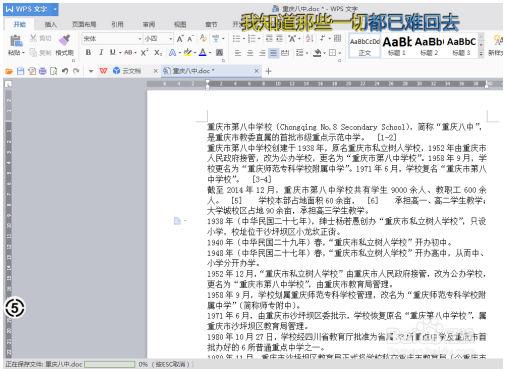Toggle Italic formatting
506x372 pixels.
tap(101, 53)
